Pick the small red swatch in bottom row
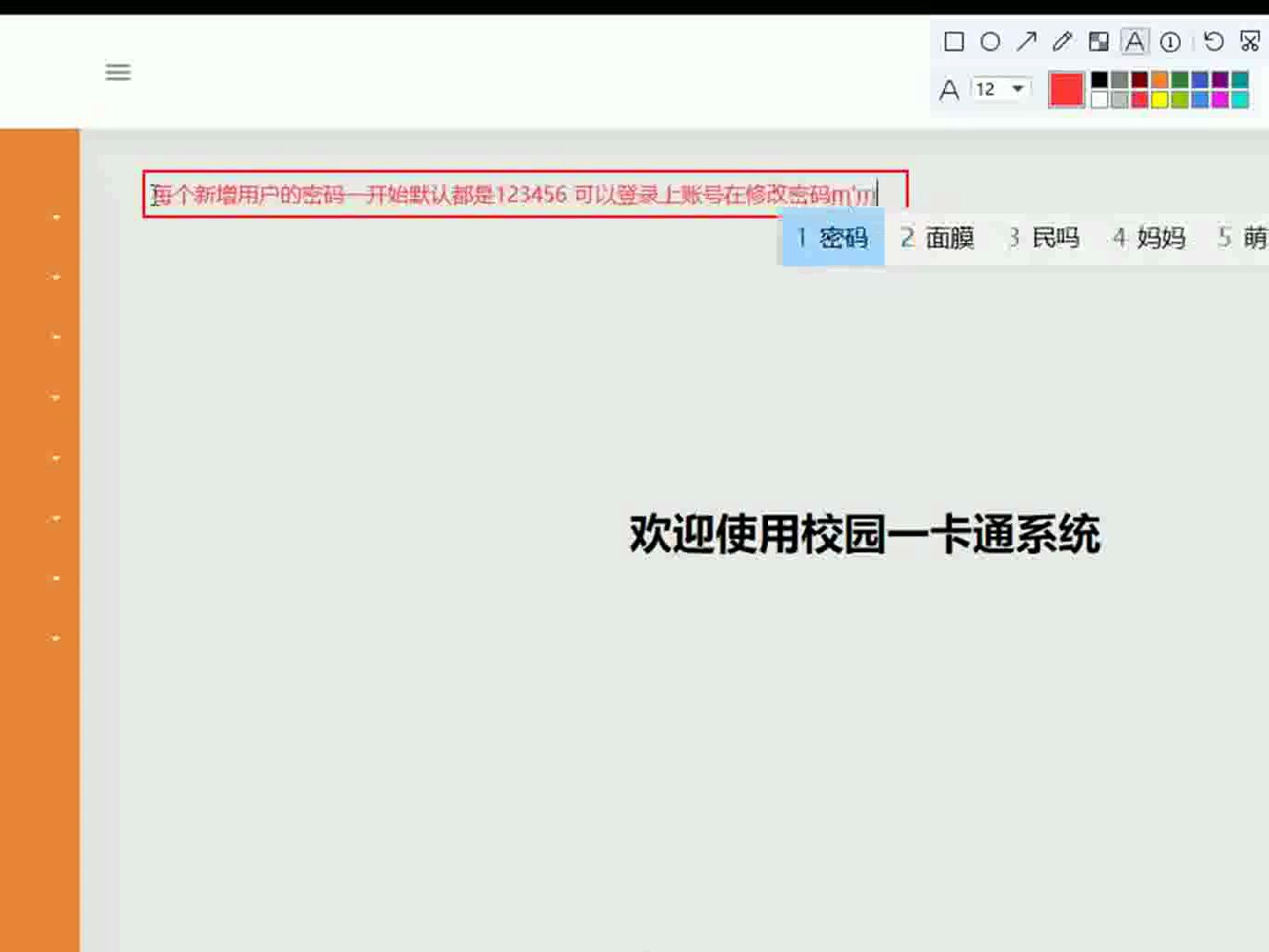1269x952 pixels. pos(1140,99)
